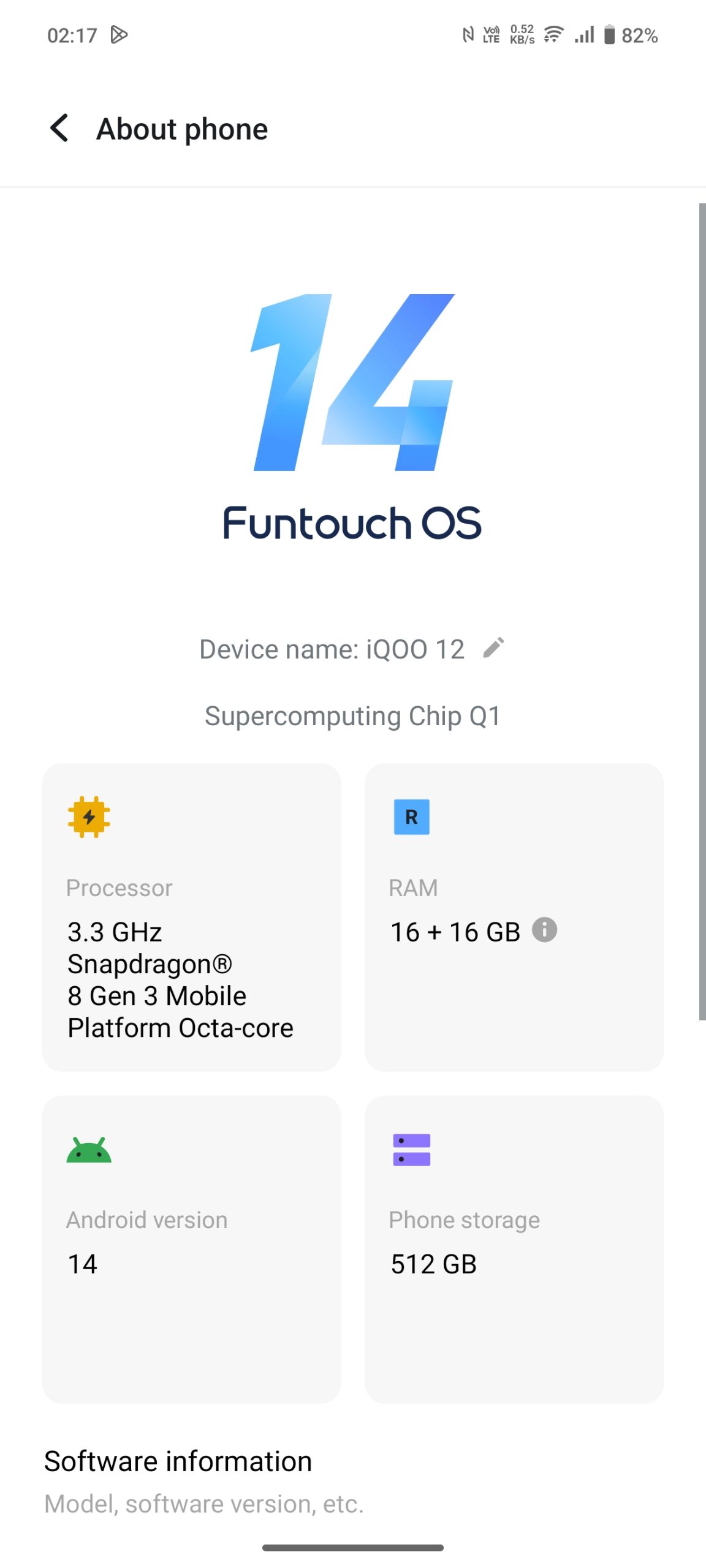Tap the Funtouch OS 14 logo
Screen dimensions: 706x1568
[x=352, y=417]
